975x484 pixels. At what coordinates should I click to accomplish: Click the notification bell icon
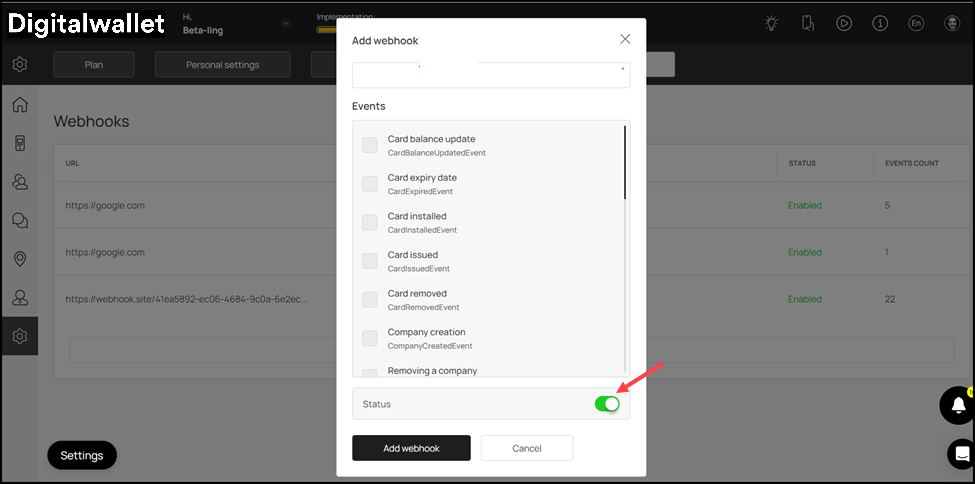pos(957,405)
